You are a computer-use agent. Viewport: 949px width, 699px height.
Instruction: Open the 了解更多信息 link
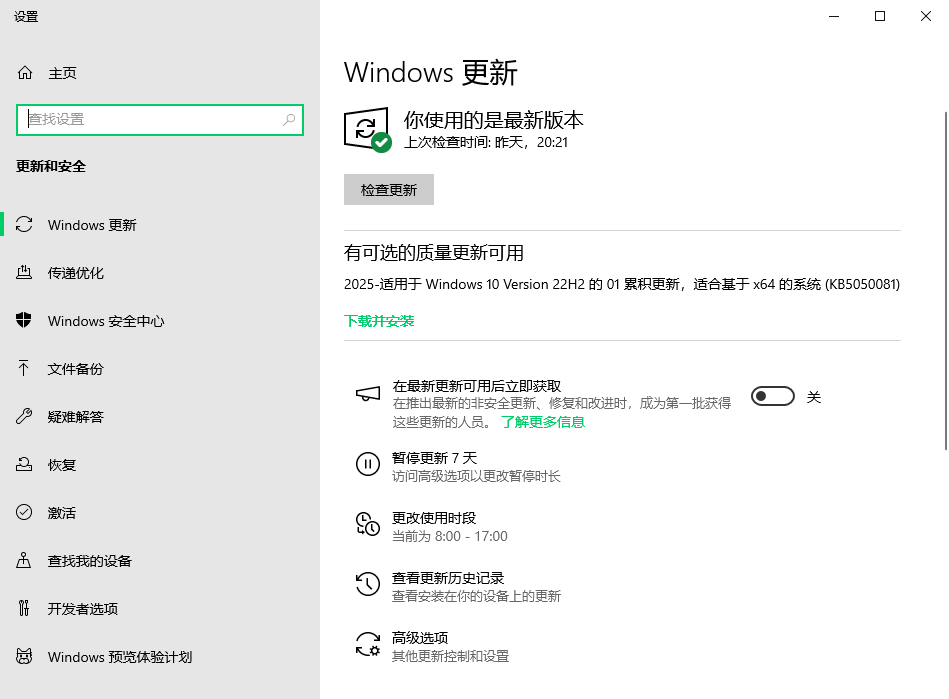click(x=543, y=422)
